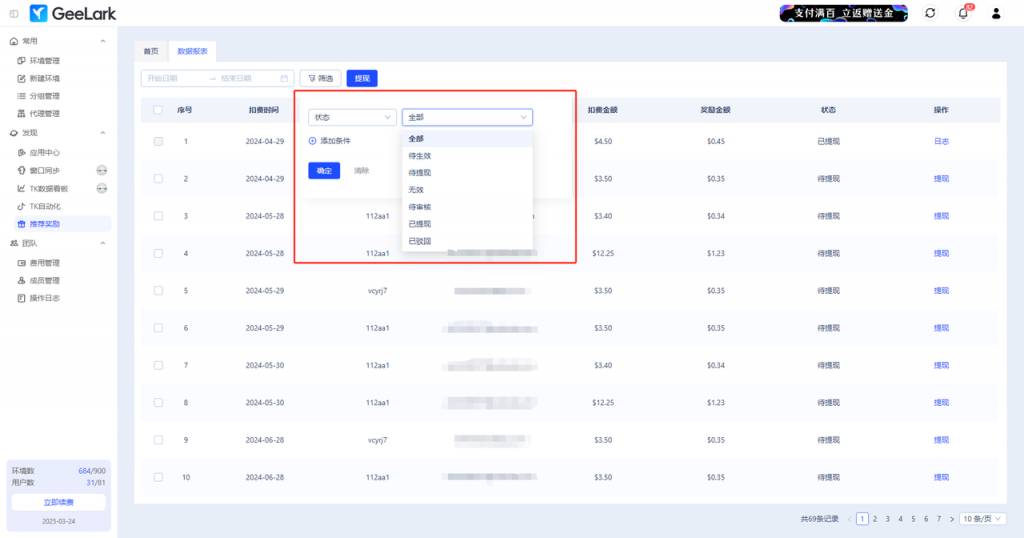Click the plus icon beside 添加条件
This screenshot has height=538, width=1024.
coord(312,141)
